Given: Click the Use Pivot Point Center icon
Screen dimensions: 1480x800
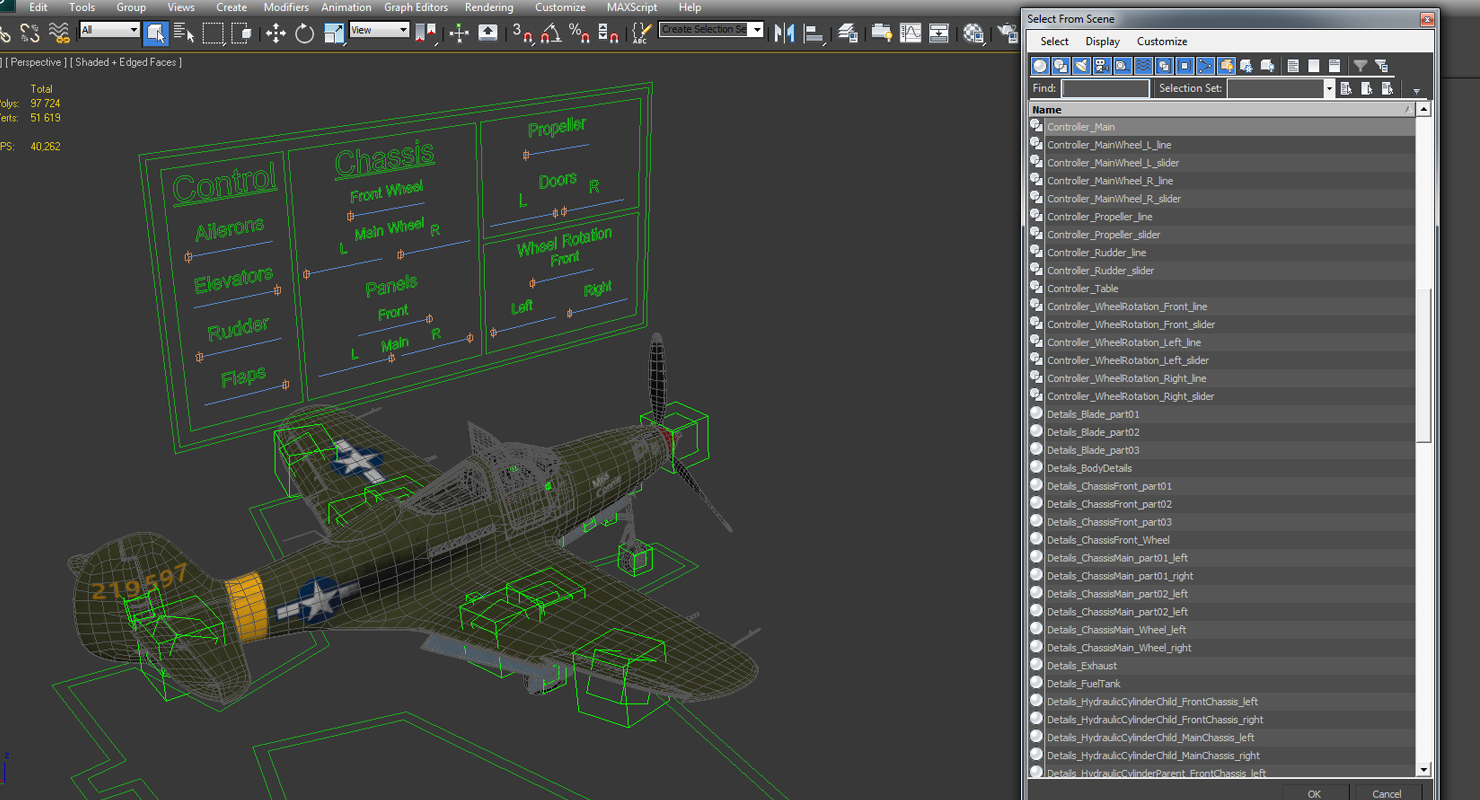Looking at the screenshot, I should 425,32.
